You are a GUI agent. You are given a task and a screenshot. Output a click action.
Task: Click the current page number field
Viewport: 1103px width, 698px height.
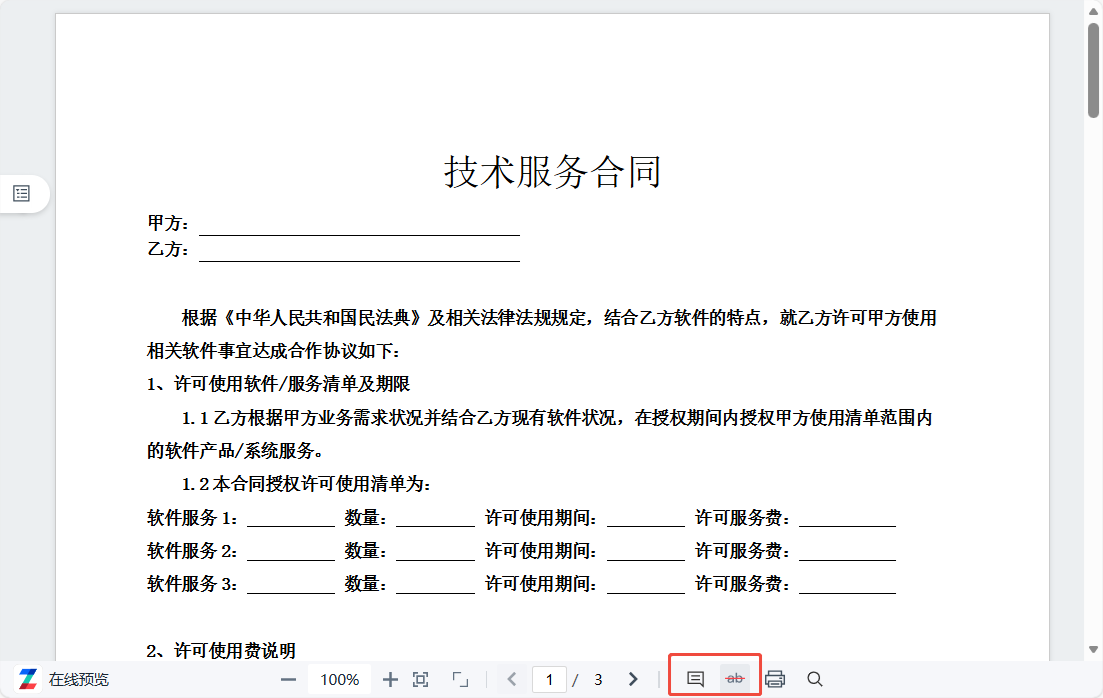pos(549,679)
